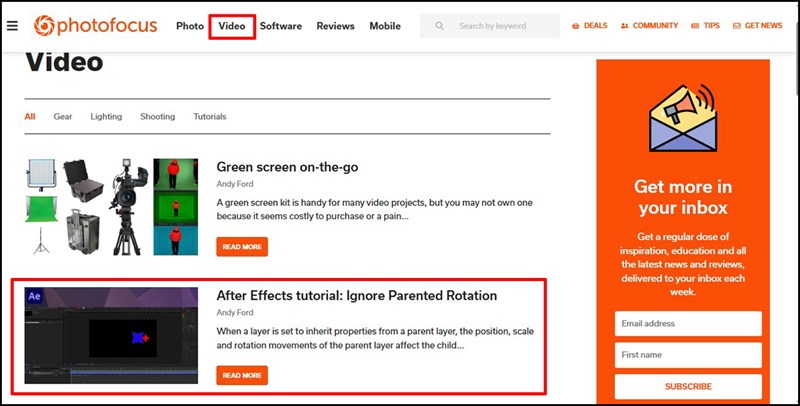Click READ MORE for Green screen article
Screen dimensions: 800x406
(242, 247)
